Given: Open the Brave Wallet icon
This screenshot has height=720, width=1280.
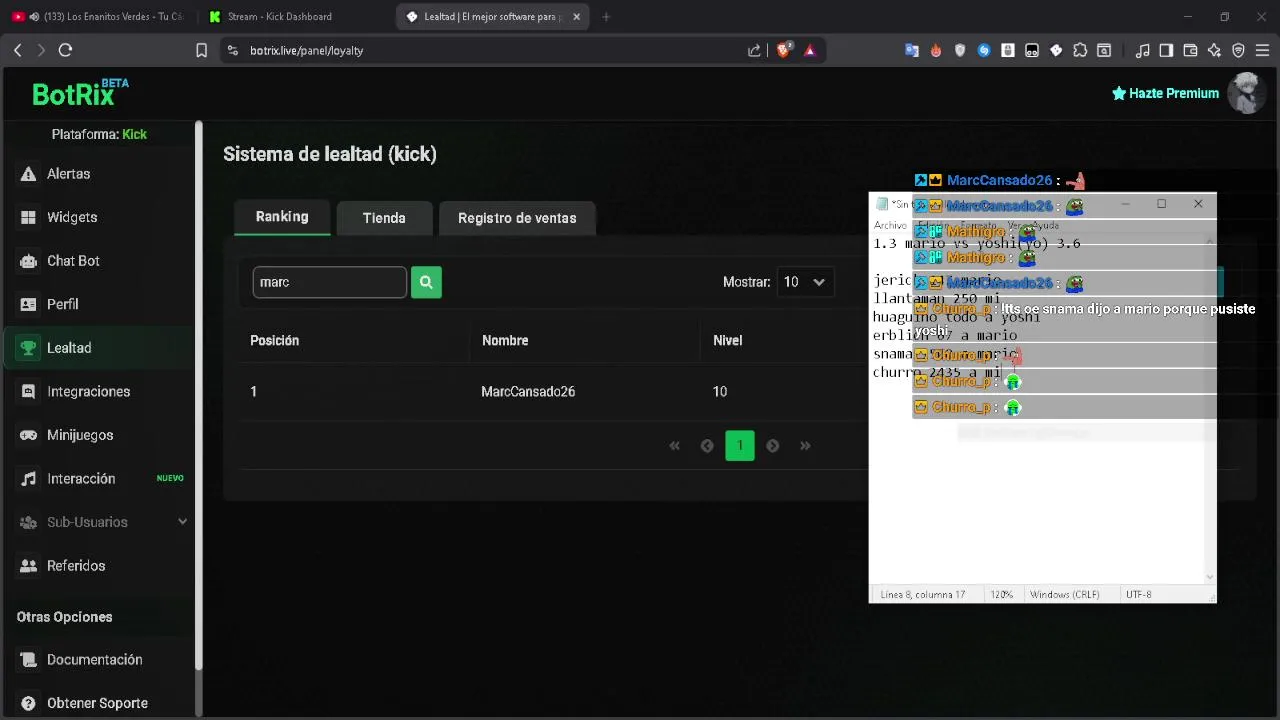Looking at the screenshot, I should tap(1190, 50).
